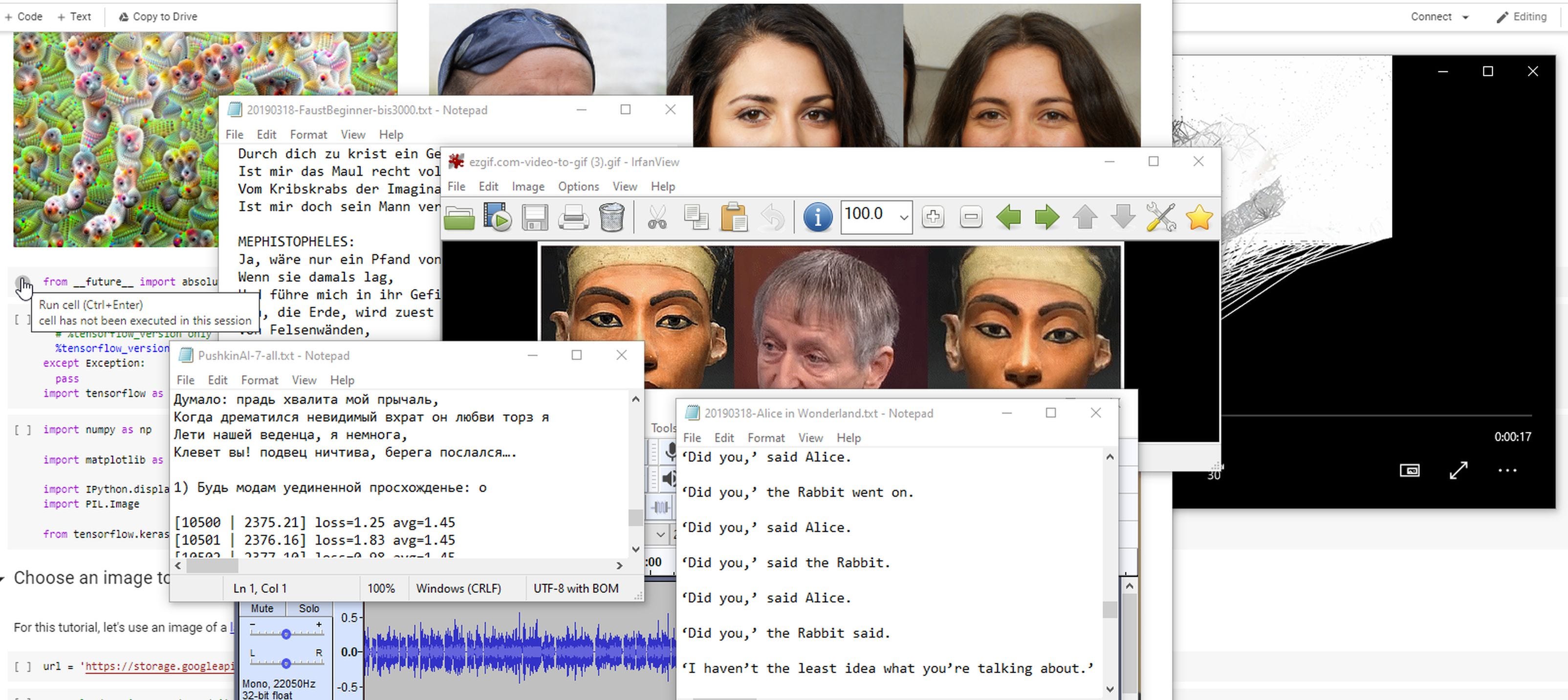This screenshot has height=700, width=1568.
Task: Click the IrfanView print icon
Action: pos(574,217)
